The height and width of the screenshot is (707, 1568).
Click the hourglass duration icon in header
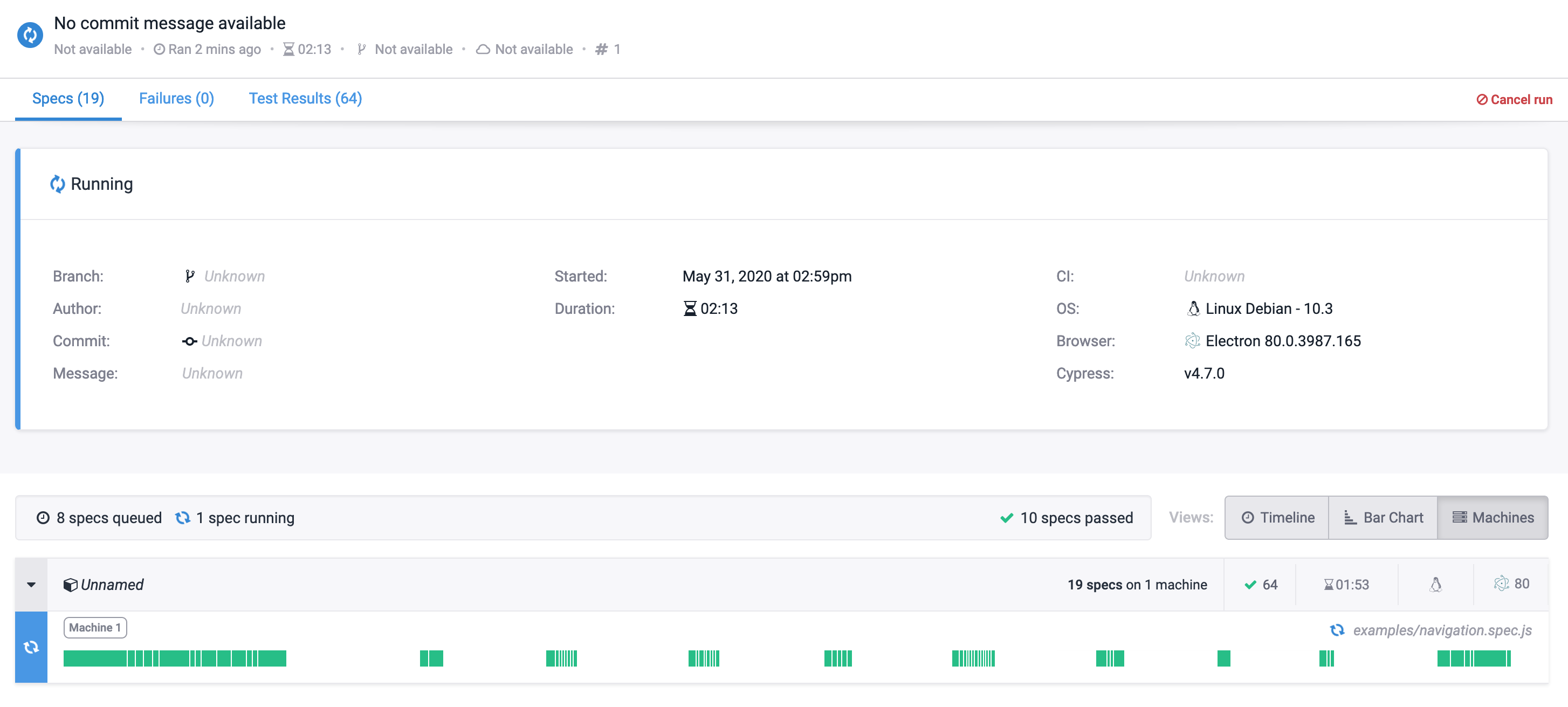coord(288,49)
